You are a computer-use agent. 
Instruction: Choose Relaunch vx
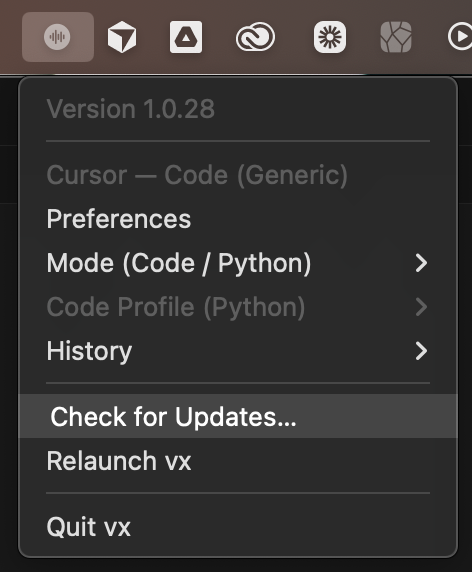coord(238,461)
